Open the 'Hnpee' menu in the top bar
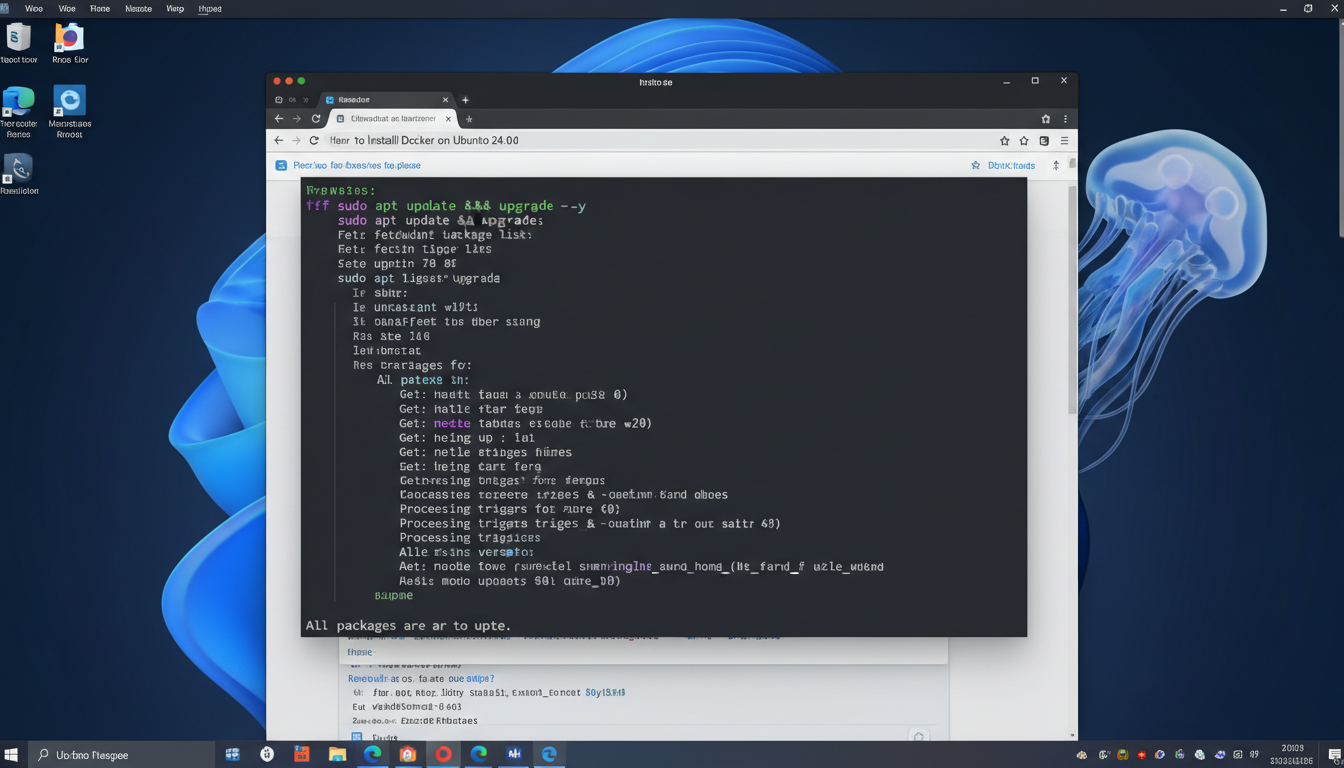Screen dimensions: 1344x768 pyautogui.click(x=210, y=8)
